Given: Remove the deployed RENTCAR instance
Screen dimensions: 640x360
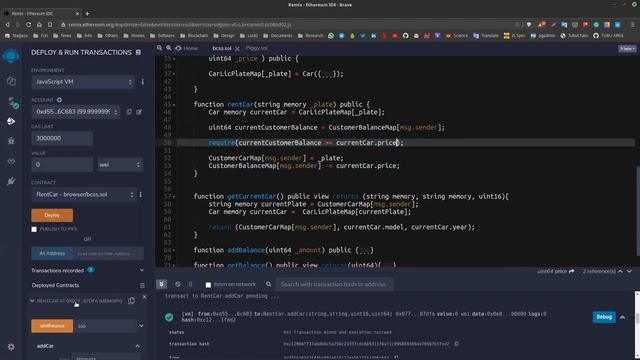Looking at the screenshot, I should pyautogui.click(x=144, y=297).
